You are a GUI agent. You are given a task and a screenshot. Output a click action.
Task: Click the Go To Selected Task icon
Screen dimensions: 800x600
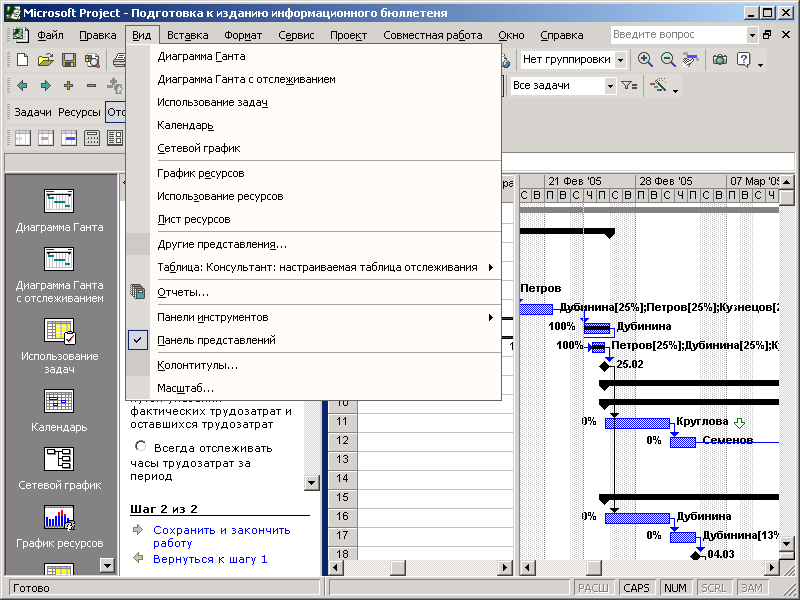[691, 60]
